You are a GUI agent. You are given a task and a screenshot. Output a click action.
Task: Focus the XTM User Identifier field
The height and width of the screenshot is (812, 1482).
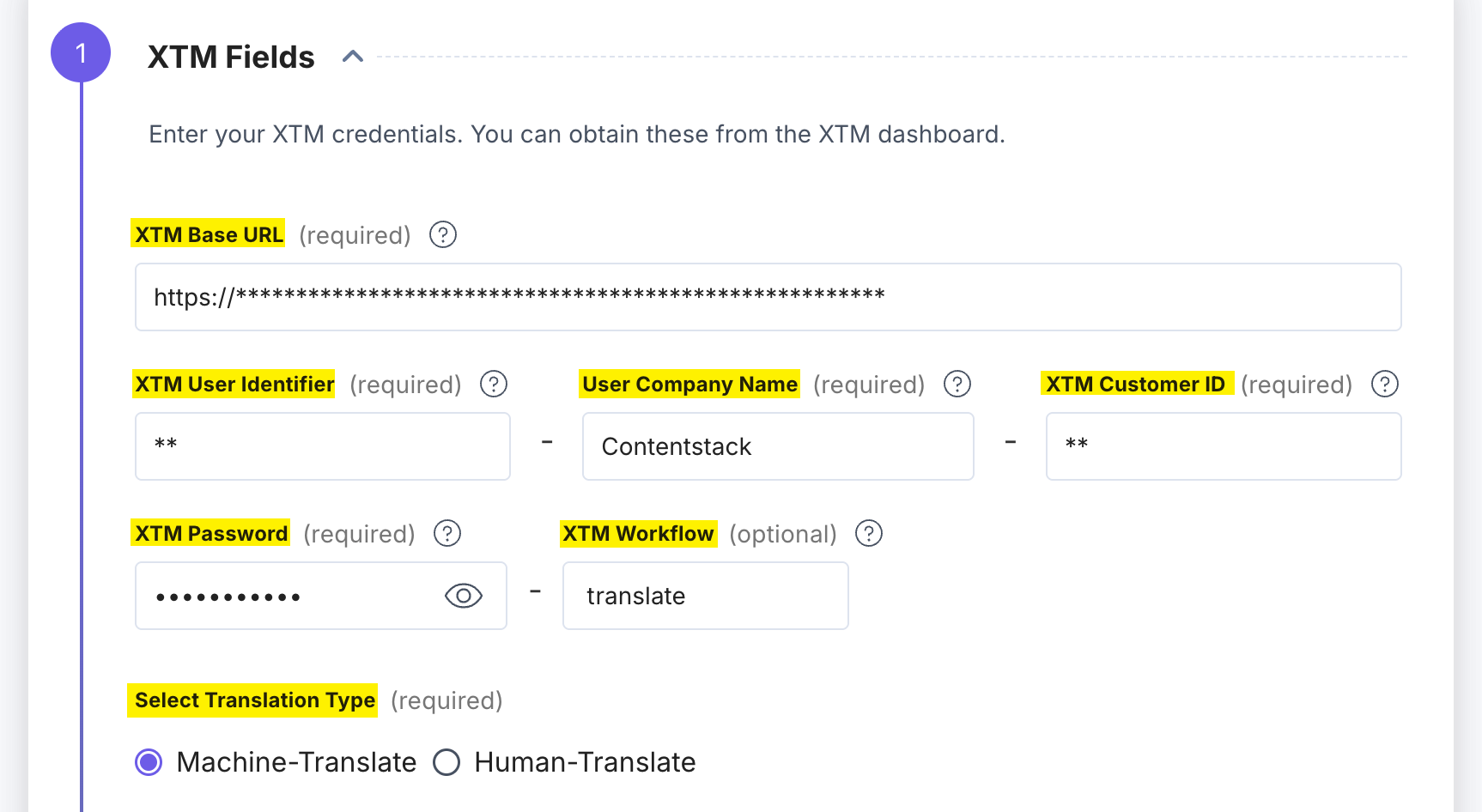tap(322, 445)
